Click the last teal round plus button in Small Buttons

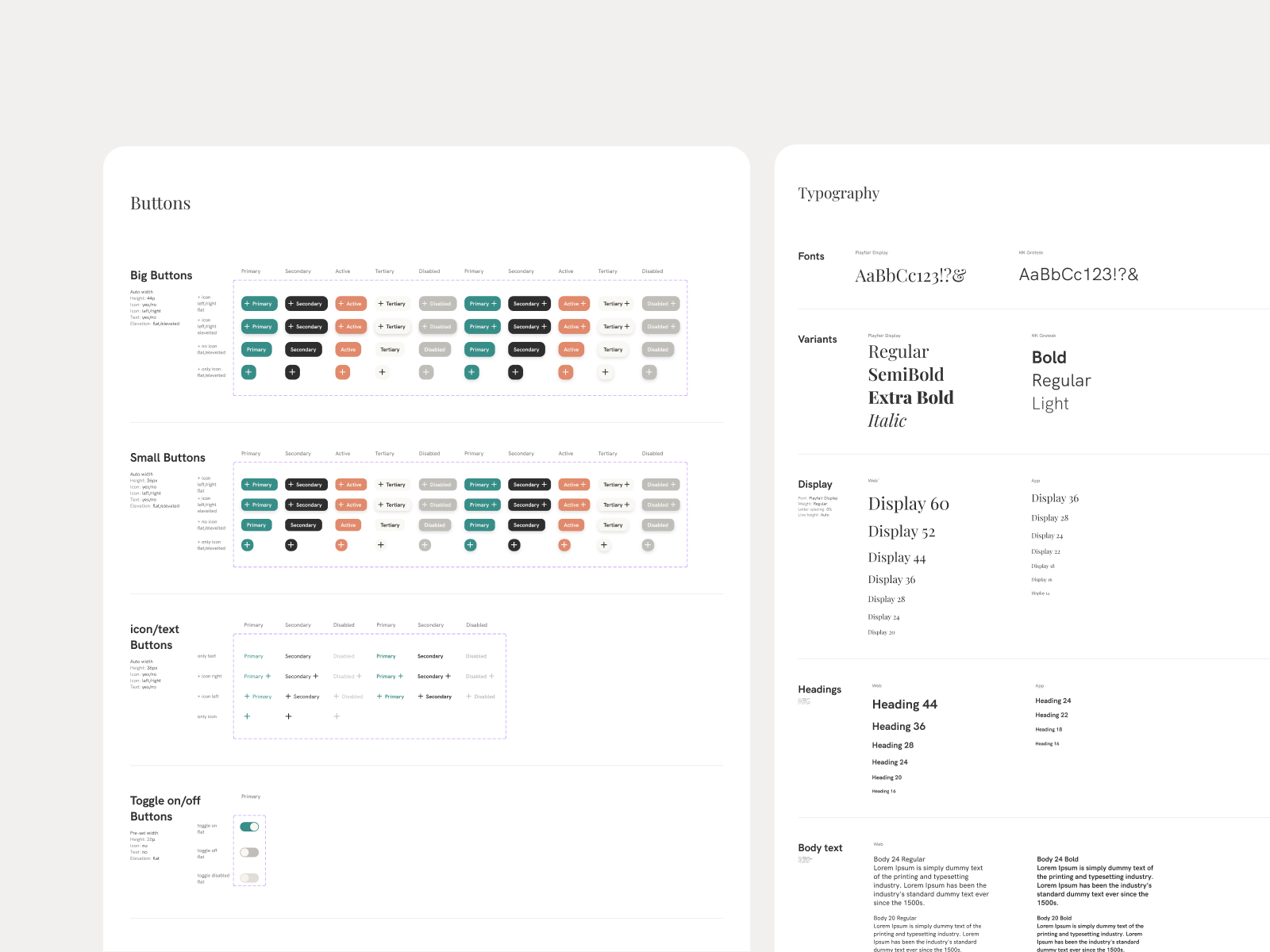471,545
